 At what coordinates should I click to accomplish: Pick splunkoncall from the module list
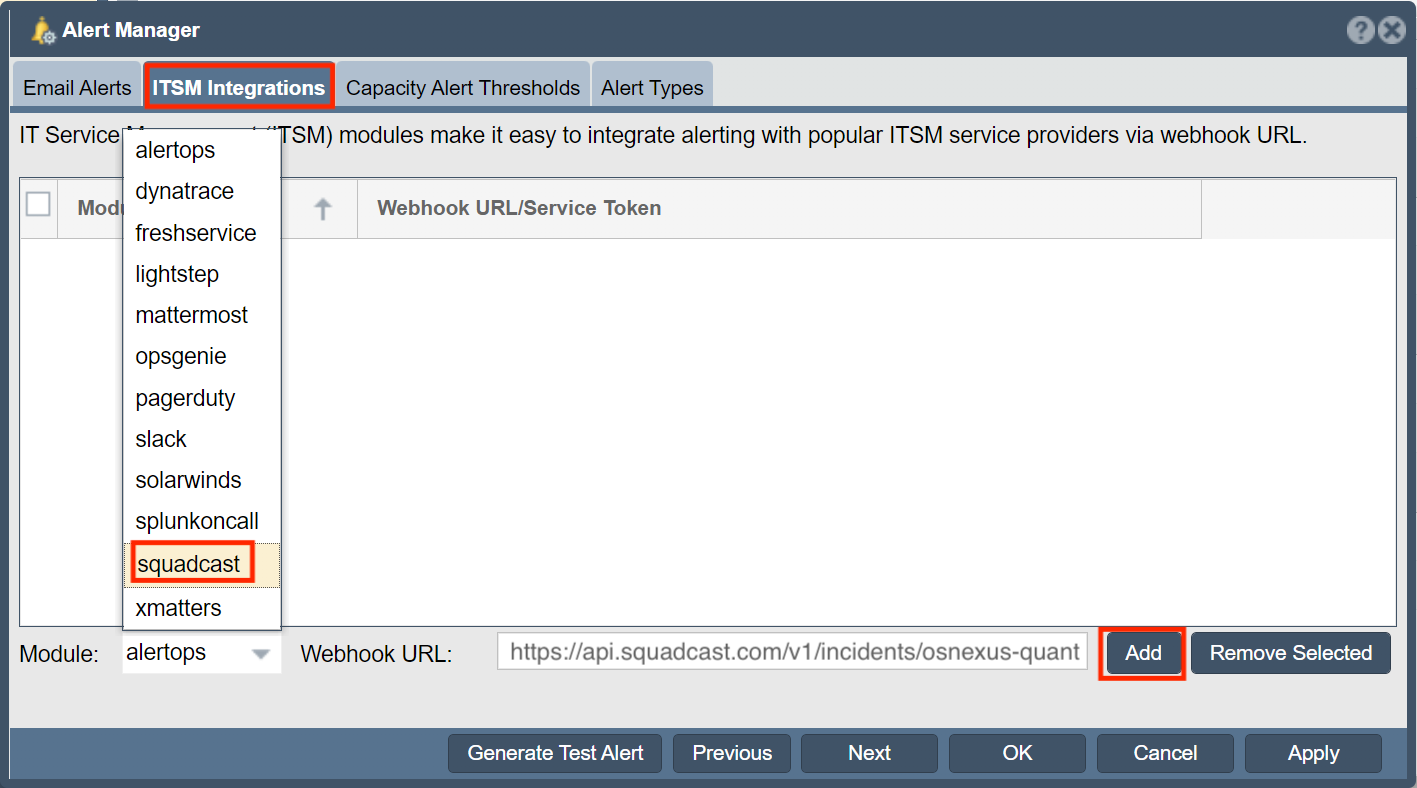tap(202, 521)
